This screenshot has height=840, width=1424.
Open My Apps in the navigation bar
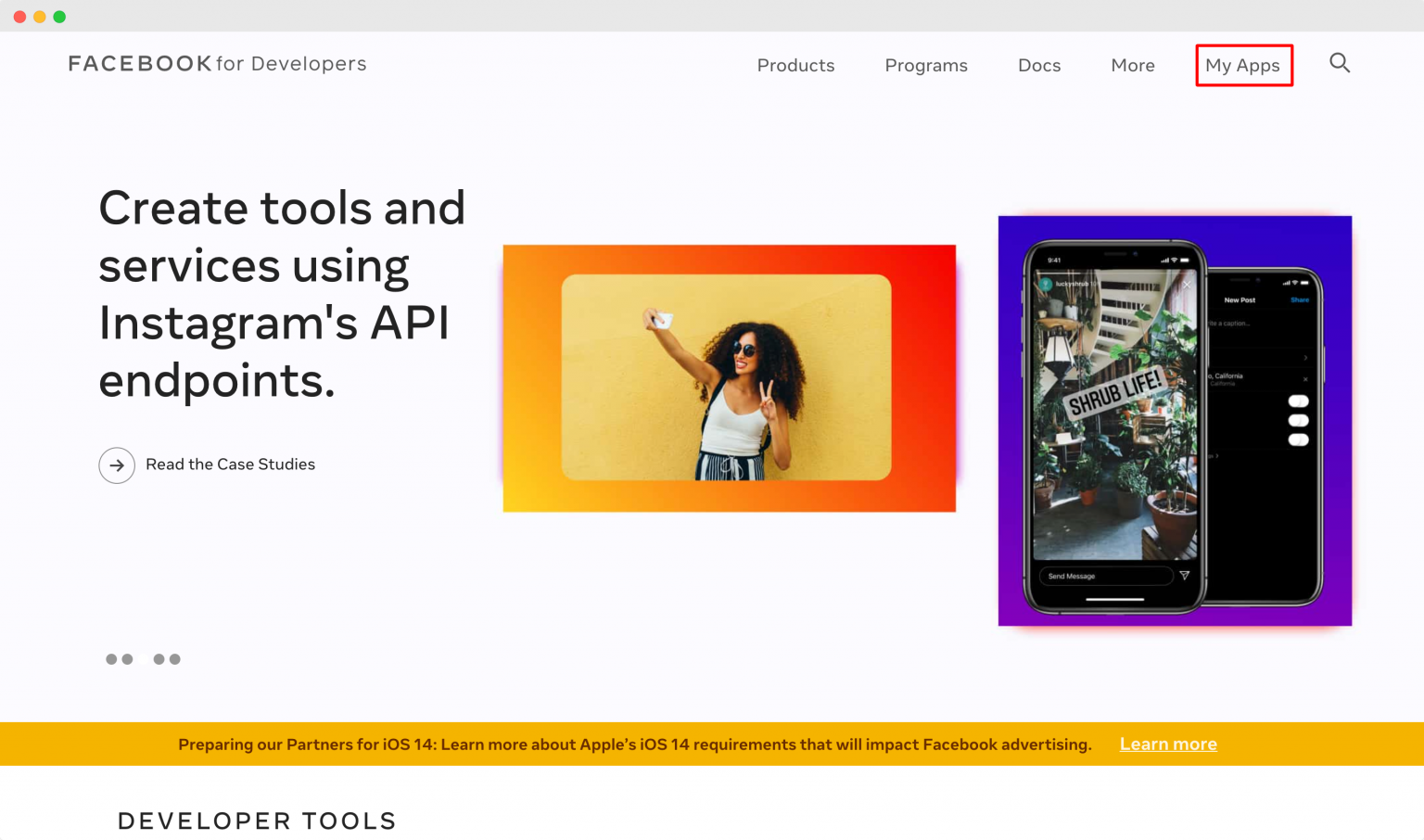[x=1242, y=66]
